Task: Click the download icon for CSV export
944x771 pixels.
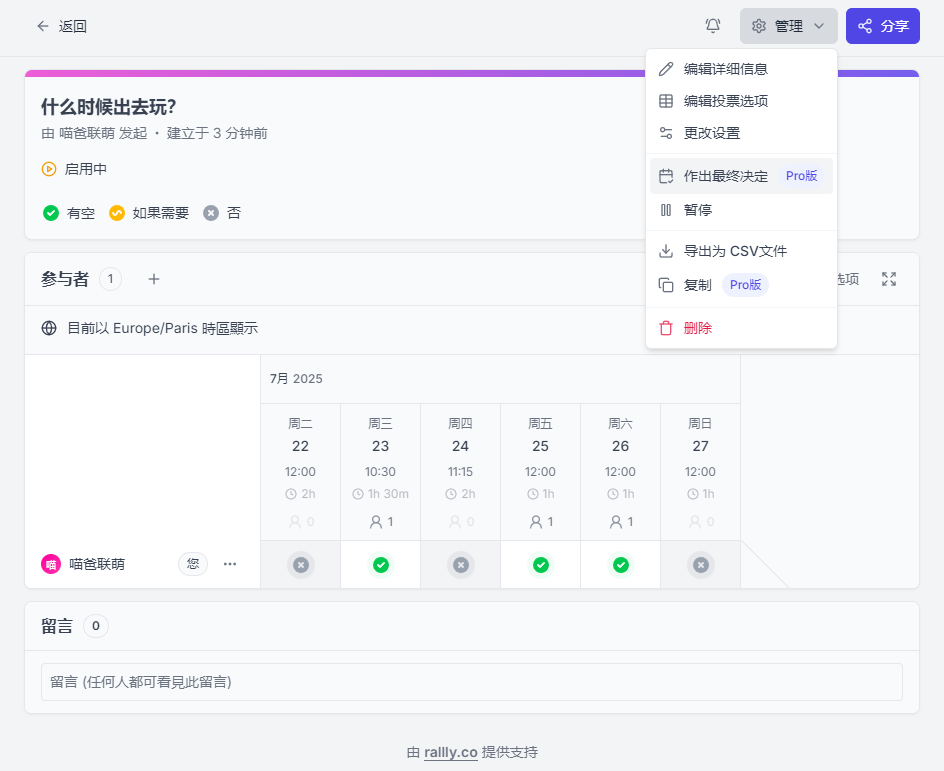Action: 666,251
